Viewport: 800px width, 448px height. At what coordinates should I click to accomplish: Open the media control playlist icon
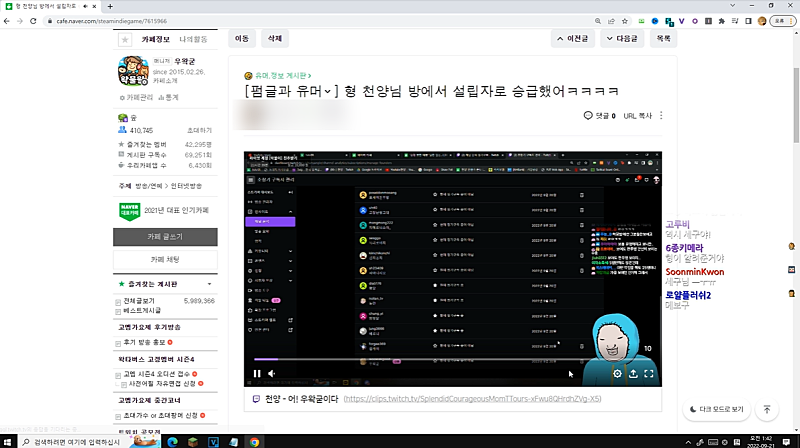(735, 21)
